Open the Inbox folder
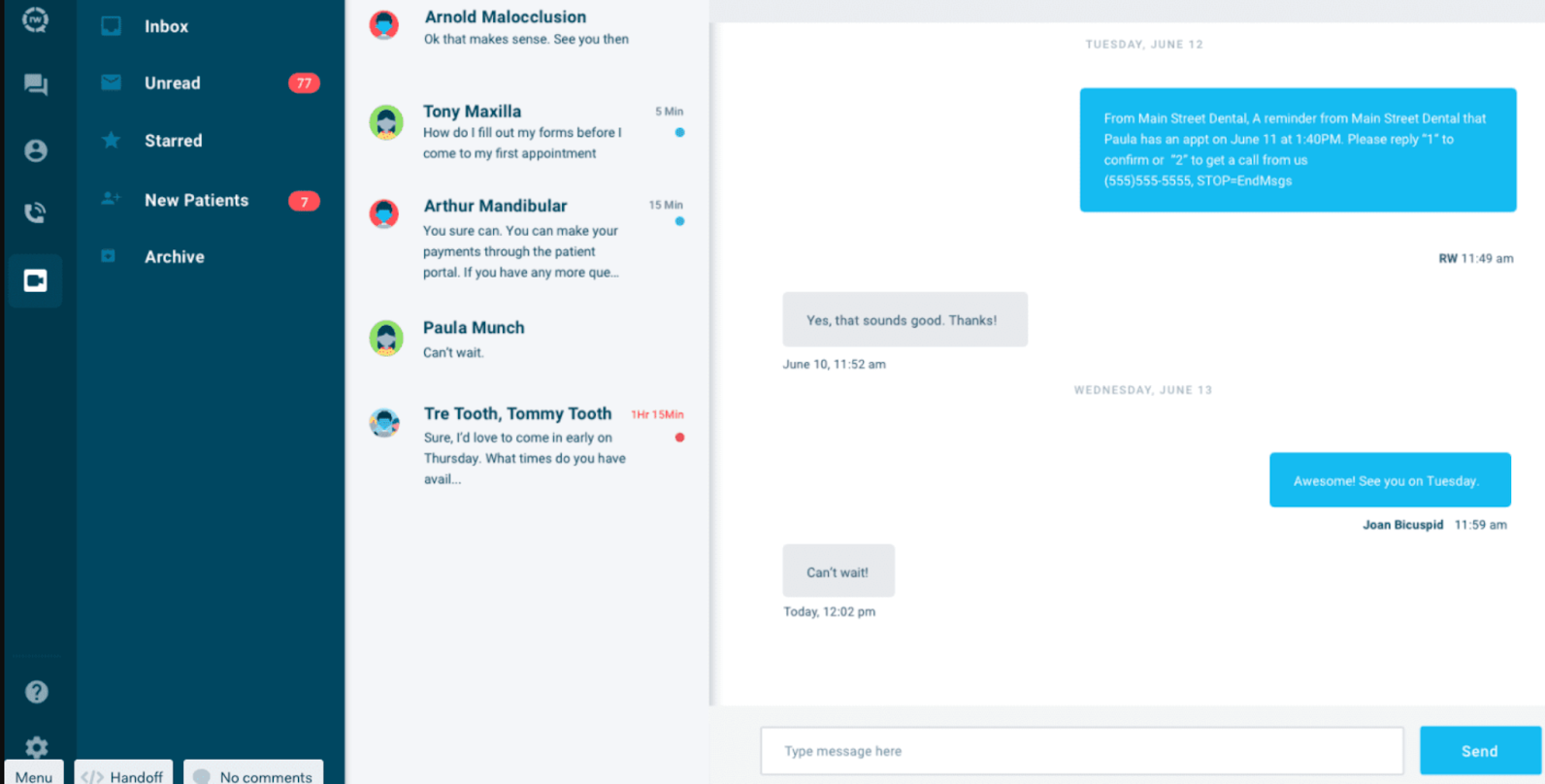Viewport: 1545px width, 784px height. pos(166,26)
